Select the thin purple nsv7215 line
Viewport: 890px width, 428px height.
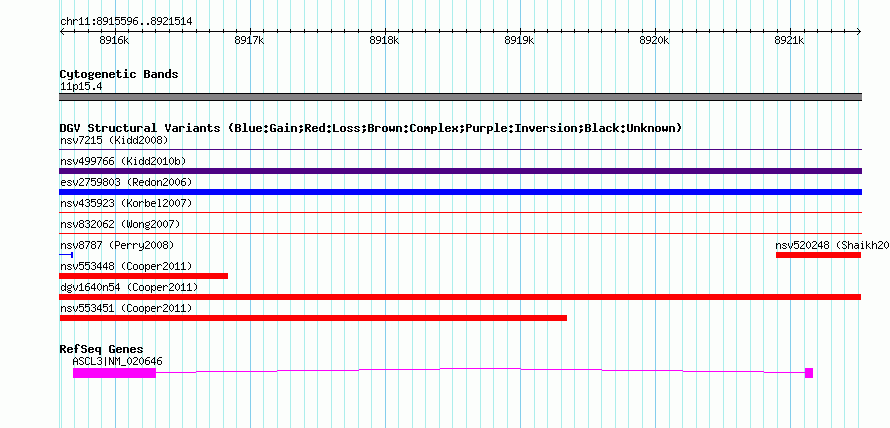[460, 150]
